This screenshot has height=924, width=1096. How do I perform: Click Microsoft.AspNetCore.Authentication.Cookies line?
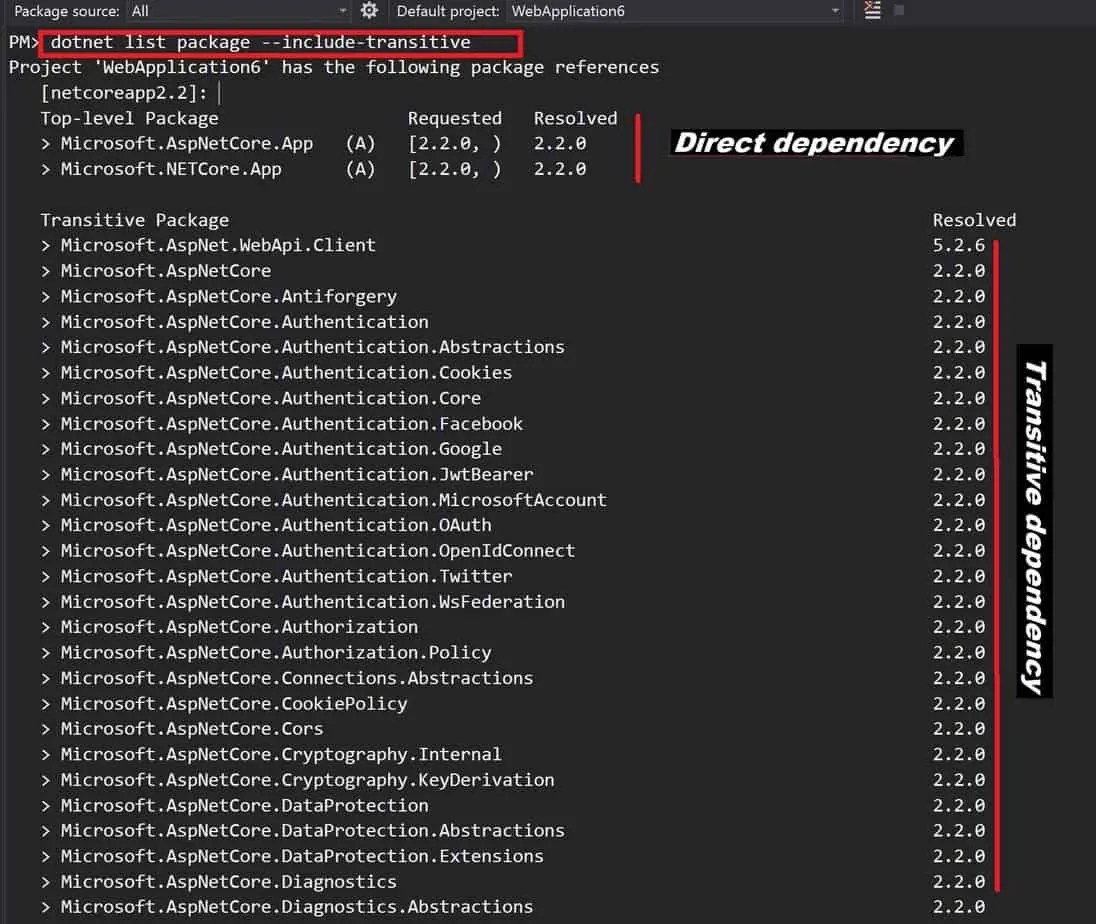click(276, 373)
